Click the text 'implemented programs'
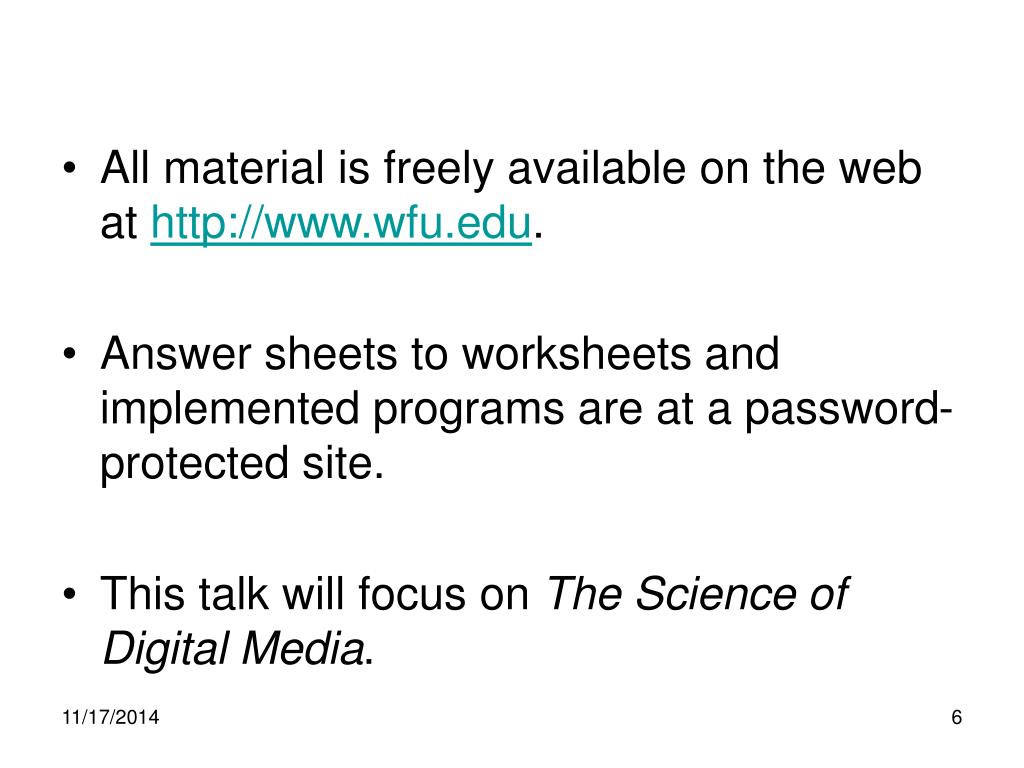Screen dimensions: 1024x768 [332, 411]
